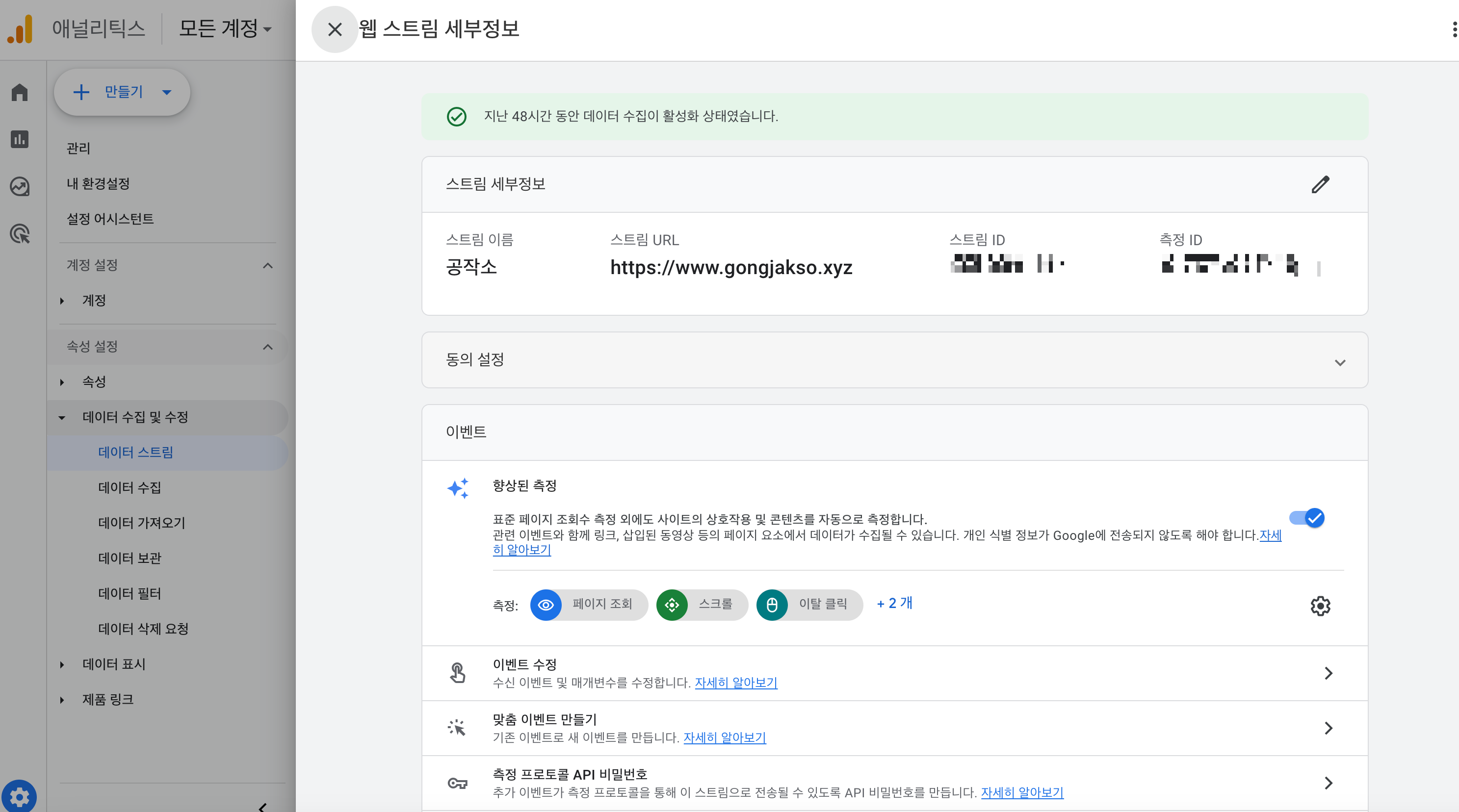Screen dimensions: 1459x812
Task: Click the Home icon in left rail
Action: pyautogui.click(x=20, y=92)
